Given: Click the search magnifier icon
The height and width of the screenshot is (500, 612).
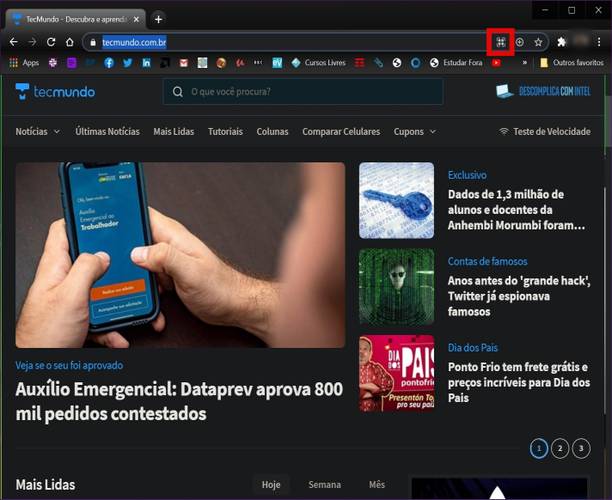Looking at the screenshot, I should point(178,92).
